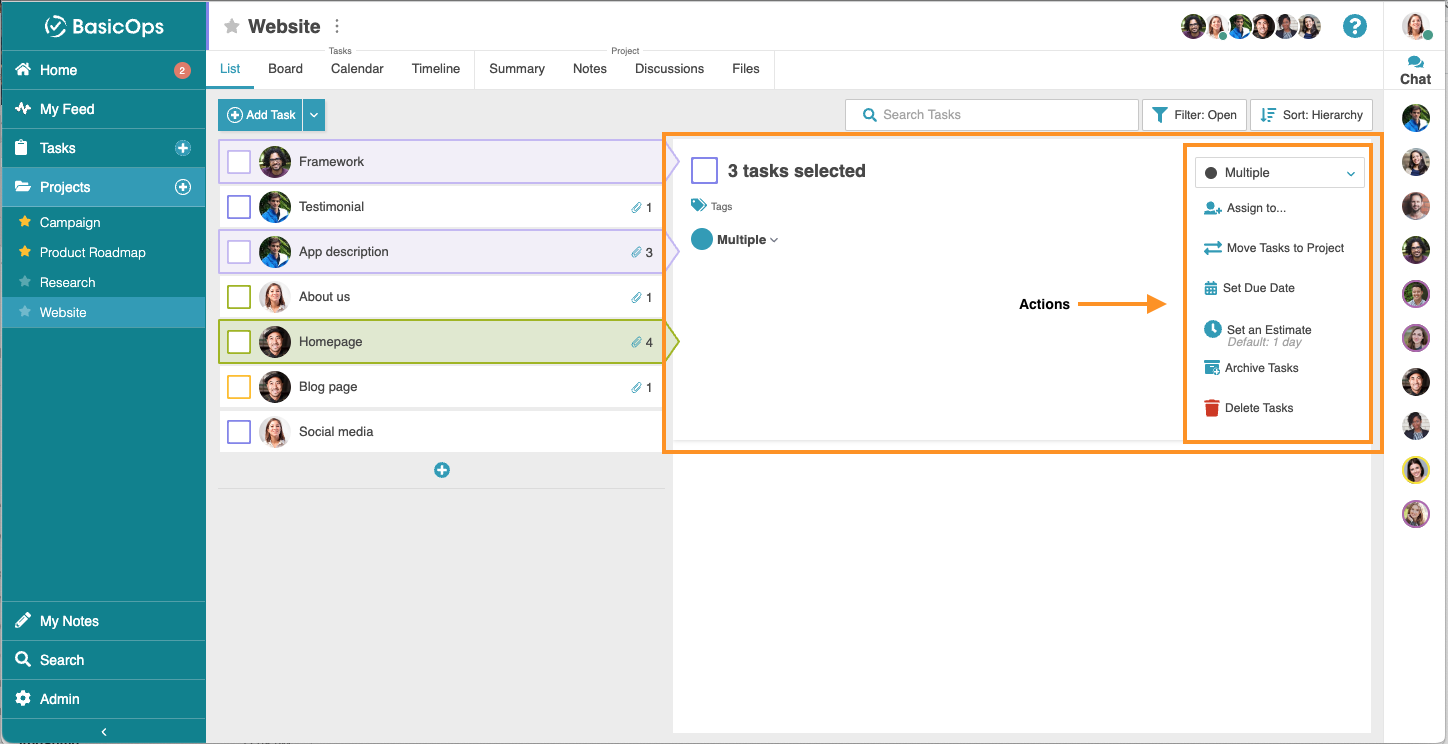Click the Filter: Open button
The height and width of the screenshot is (744, 1448).
click(1194, 114)
